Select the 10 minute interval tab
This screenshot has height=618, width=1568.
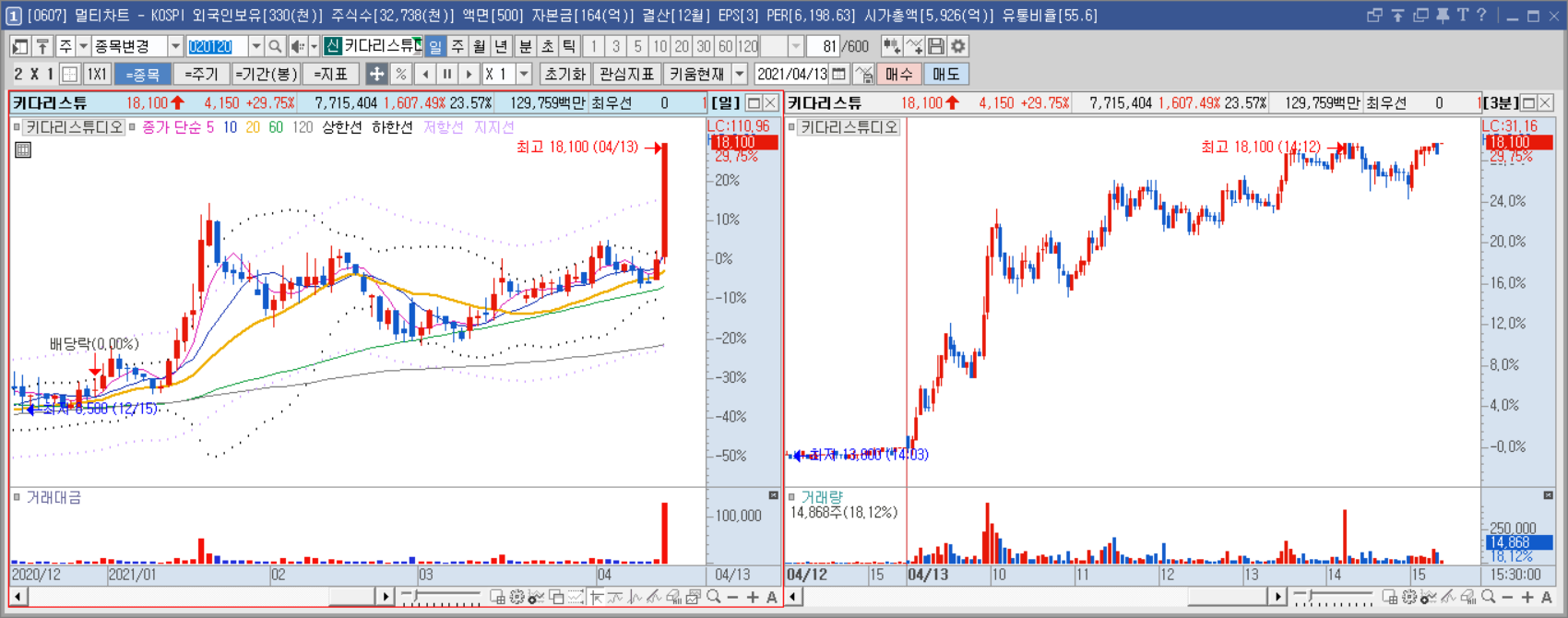[x=659, y=46]
